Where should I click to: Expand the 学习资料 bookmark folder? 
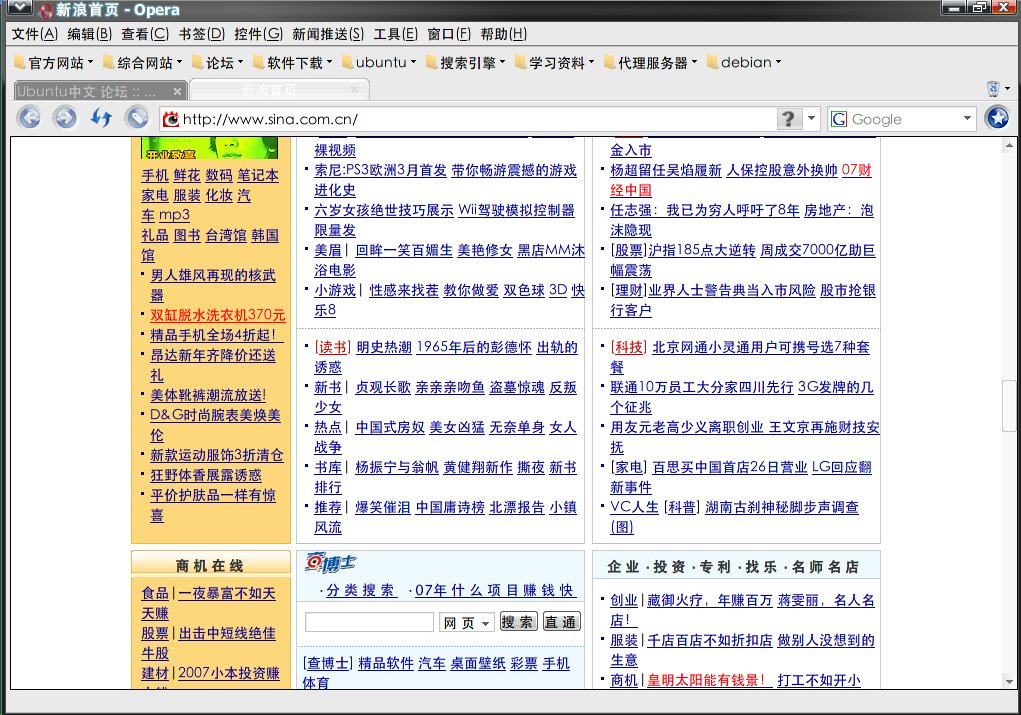point(555,63)
